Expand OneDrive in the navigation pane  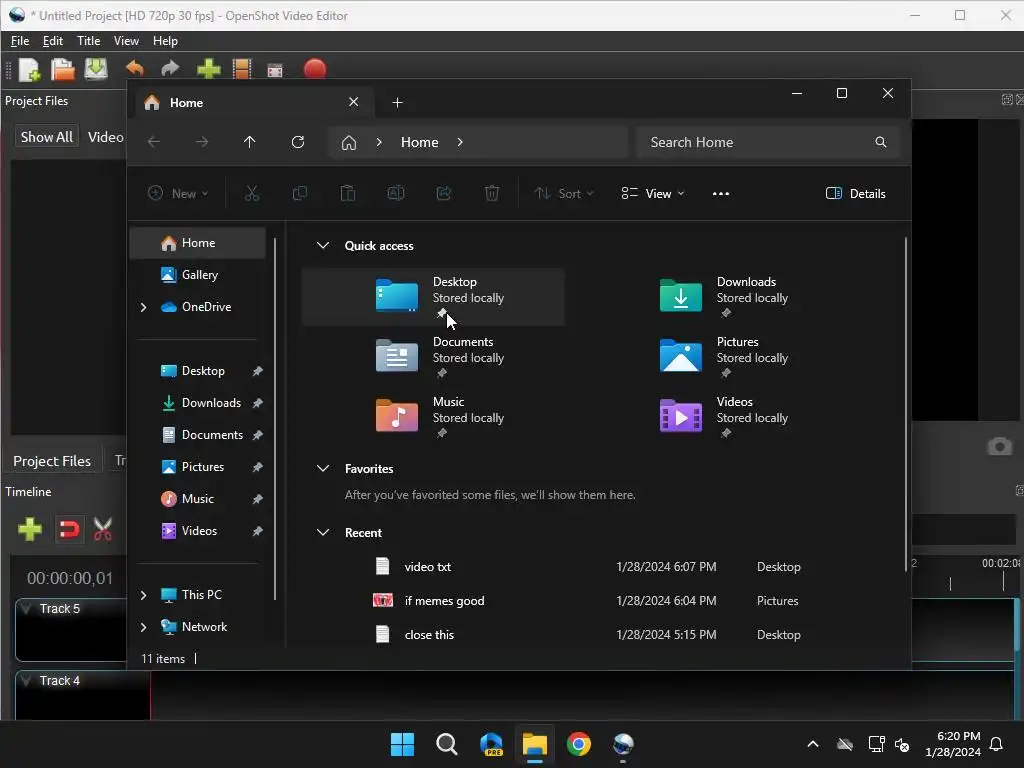144,307
